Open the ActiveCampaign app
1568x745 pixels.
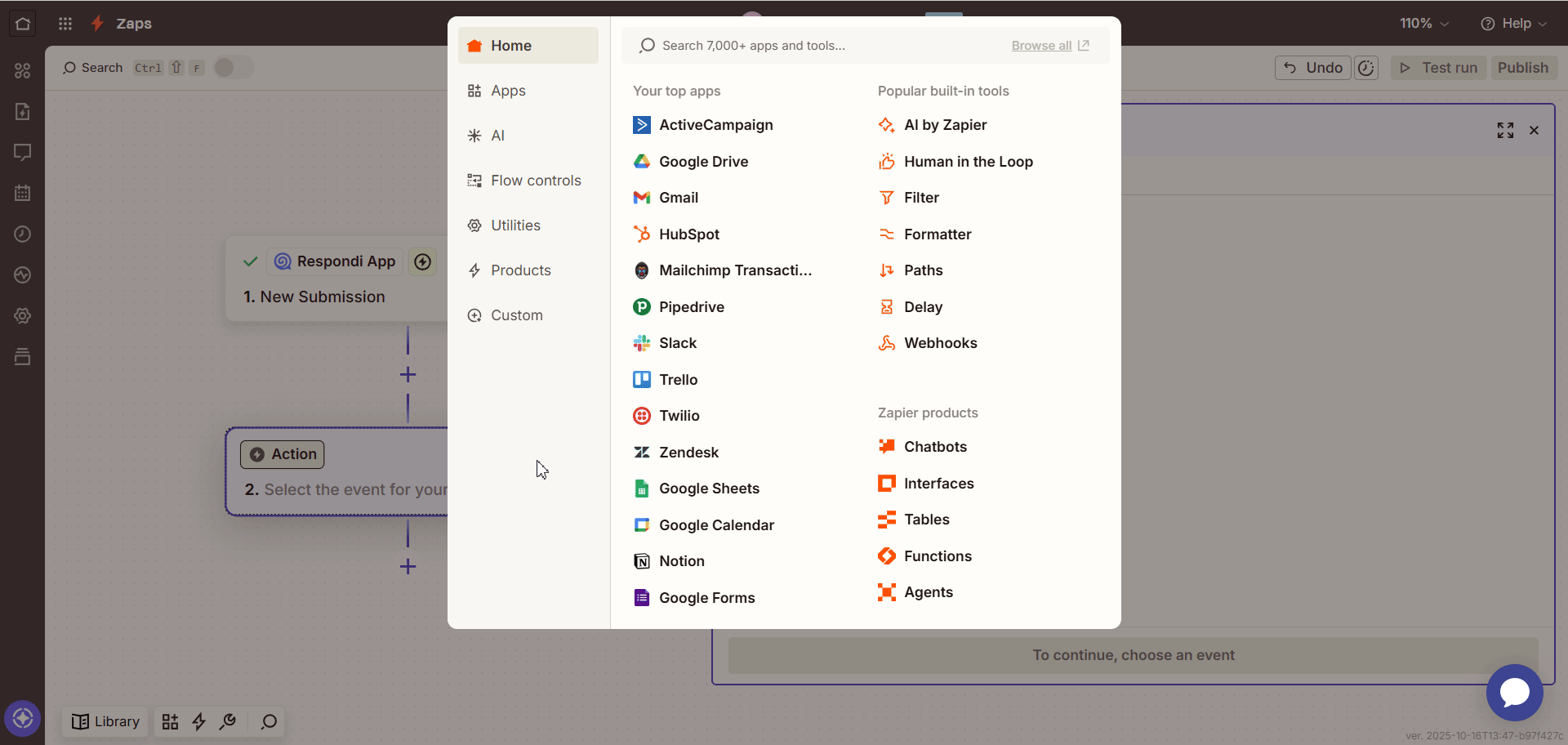(x=703, y=125)
